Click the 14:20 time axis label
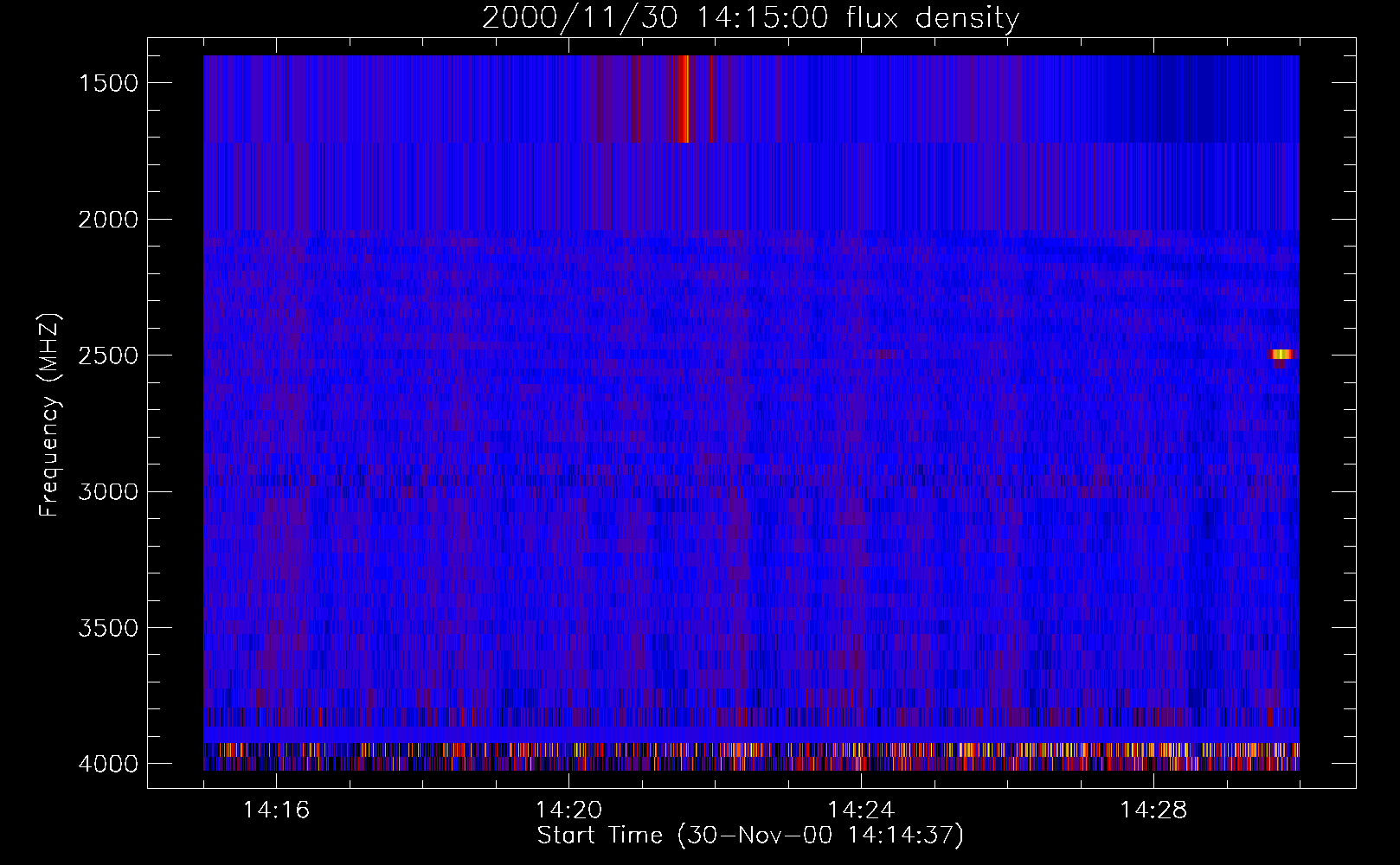 click(x=568, y=810)
